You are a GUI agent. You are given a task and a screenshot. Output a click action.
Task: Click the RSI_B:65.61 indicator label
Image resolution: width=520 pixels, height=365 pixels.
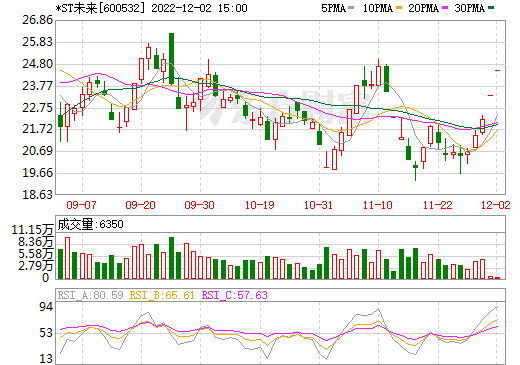pos(162,295)
